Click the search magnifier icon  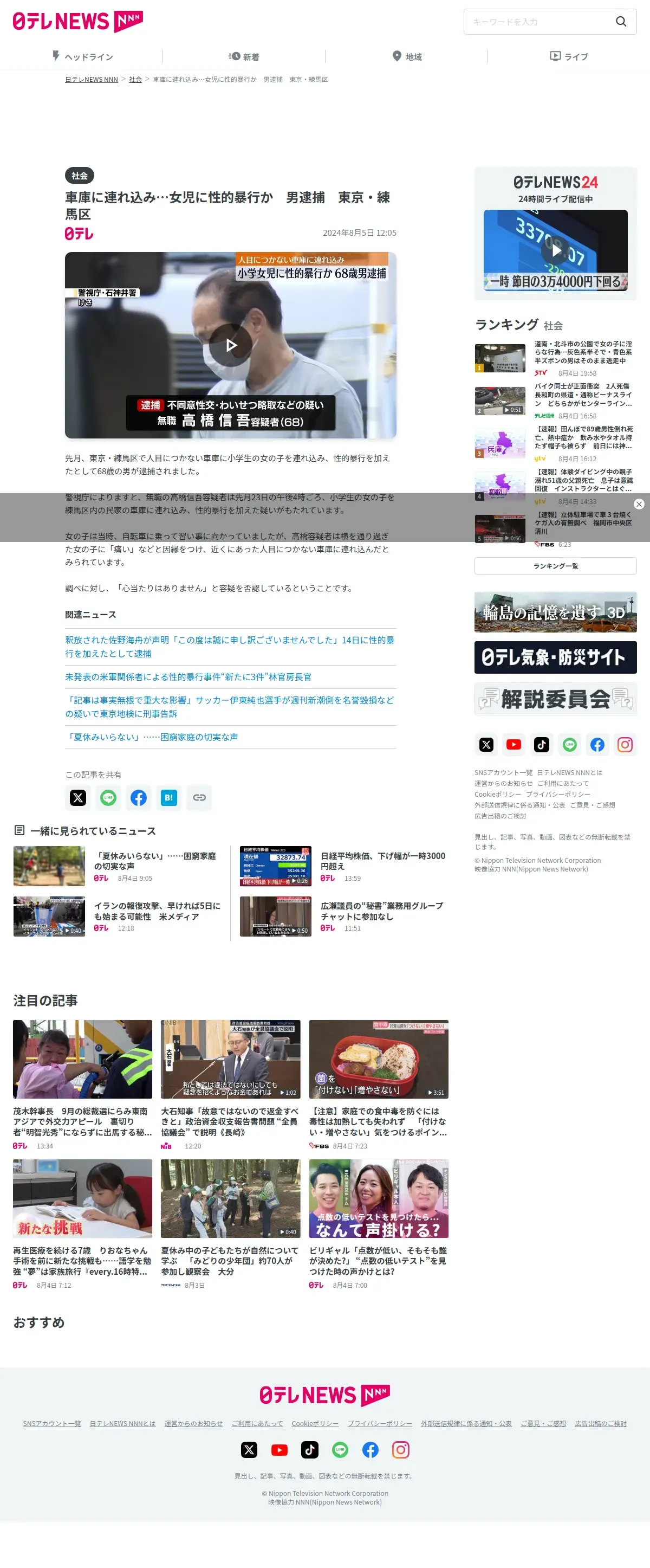[x=621, y=21]
